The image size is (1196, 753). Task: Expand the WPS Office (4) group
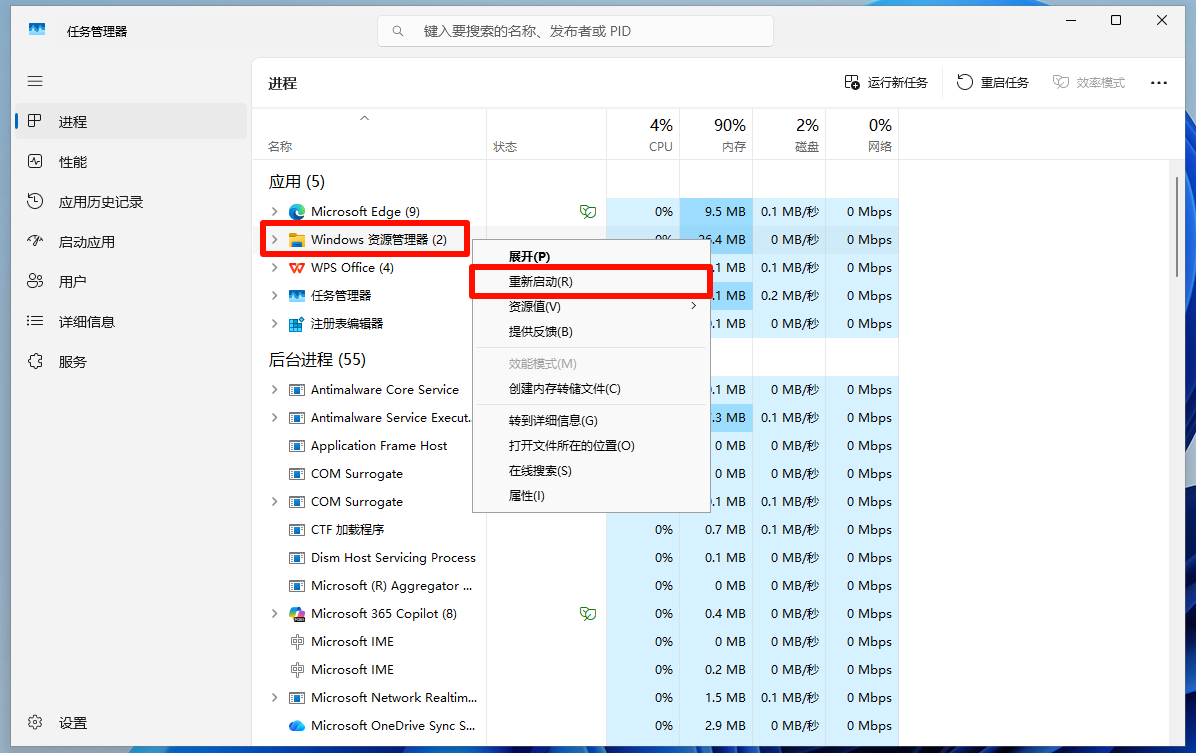(x=275, y=268)
